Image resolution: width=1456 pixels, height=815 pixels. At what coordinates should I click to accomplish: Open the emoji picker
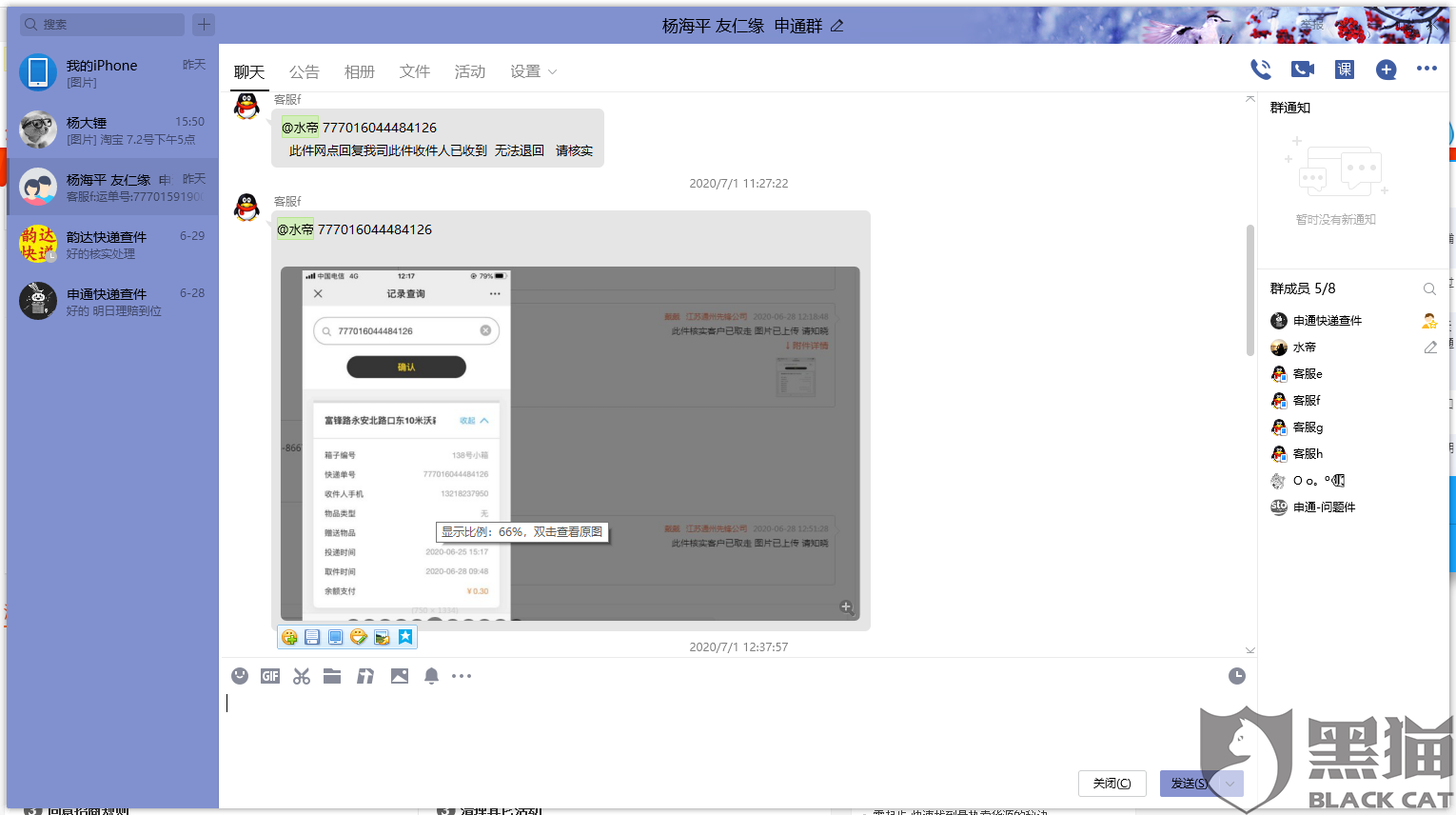coord(239,676)
